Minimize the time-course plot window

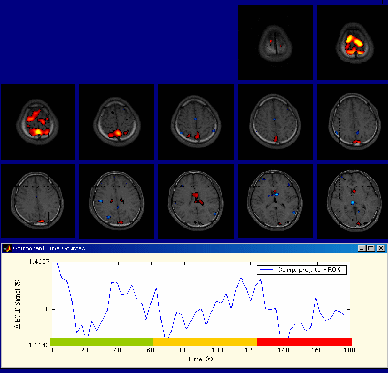pyautogui.click(x=362, y=248)
